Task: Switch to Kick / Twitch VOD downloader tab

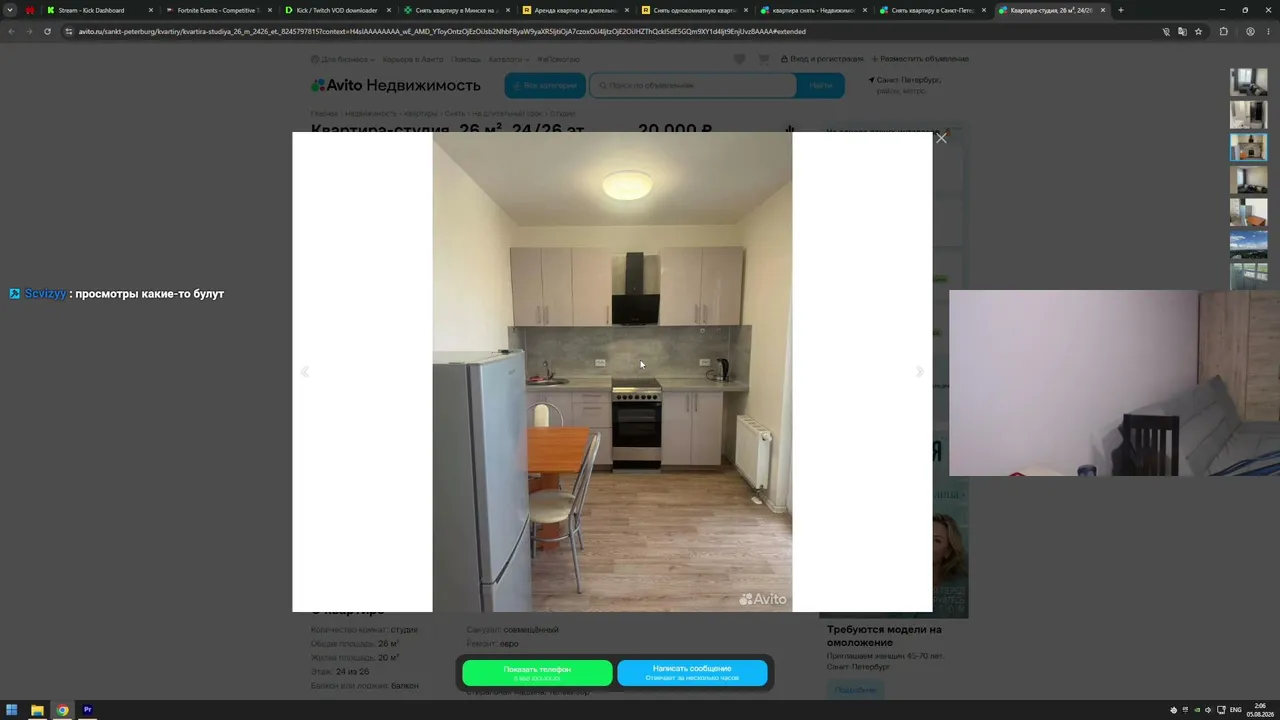Action: 337,10
